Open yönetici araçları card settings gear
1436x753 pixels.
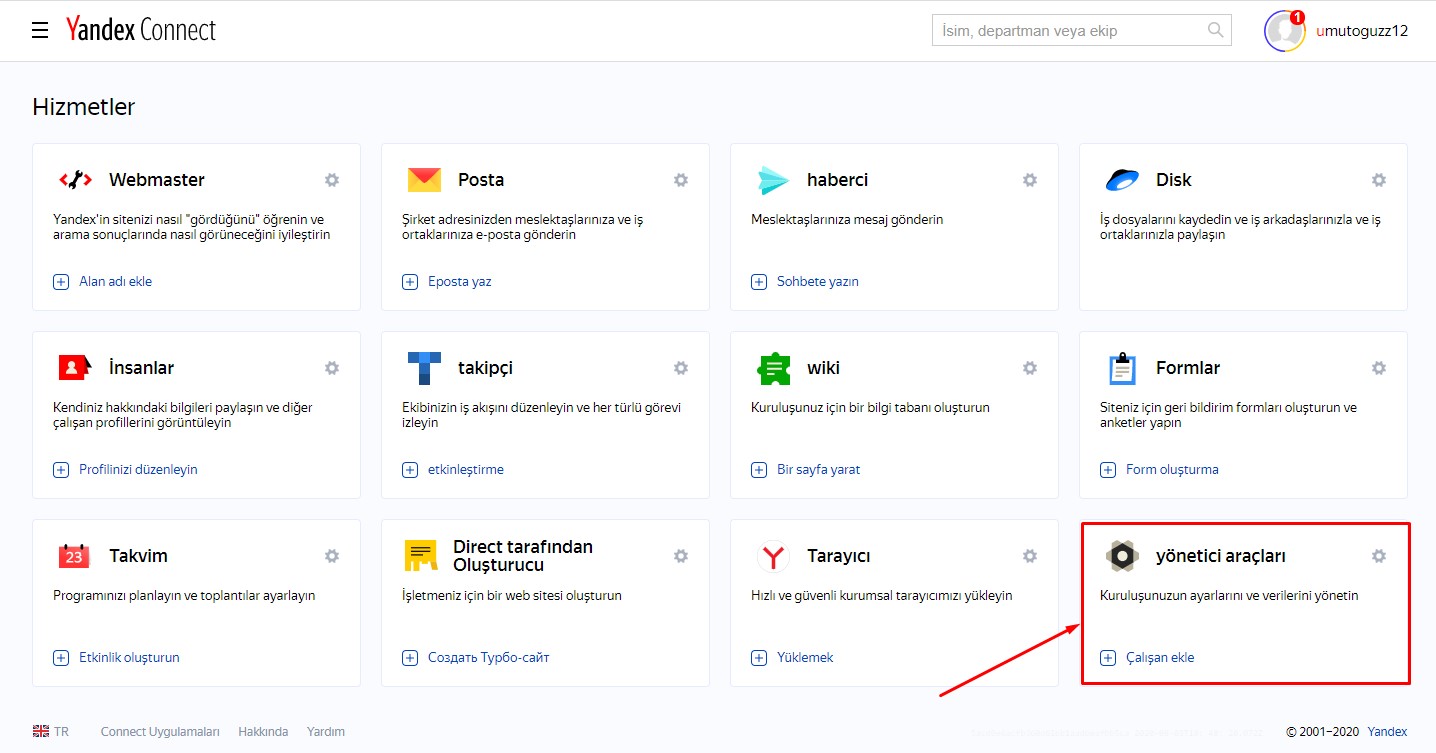pos(1379,556)
